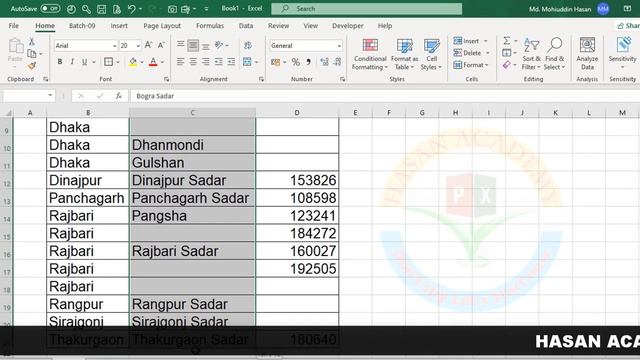
Task: Click the Sensitivity button
Action: click(622, 54)
